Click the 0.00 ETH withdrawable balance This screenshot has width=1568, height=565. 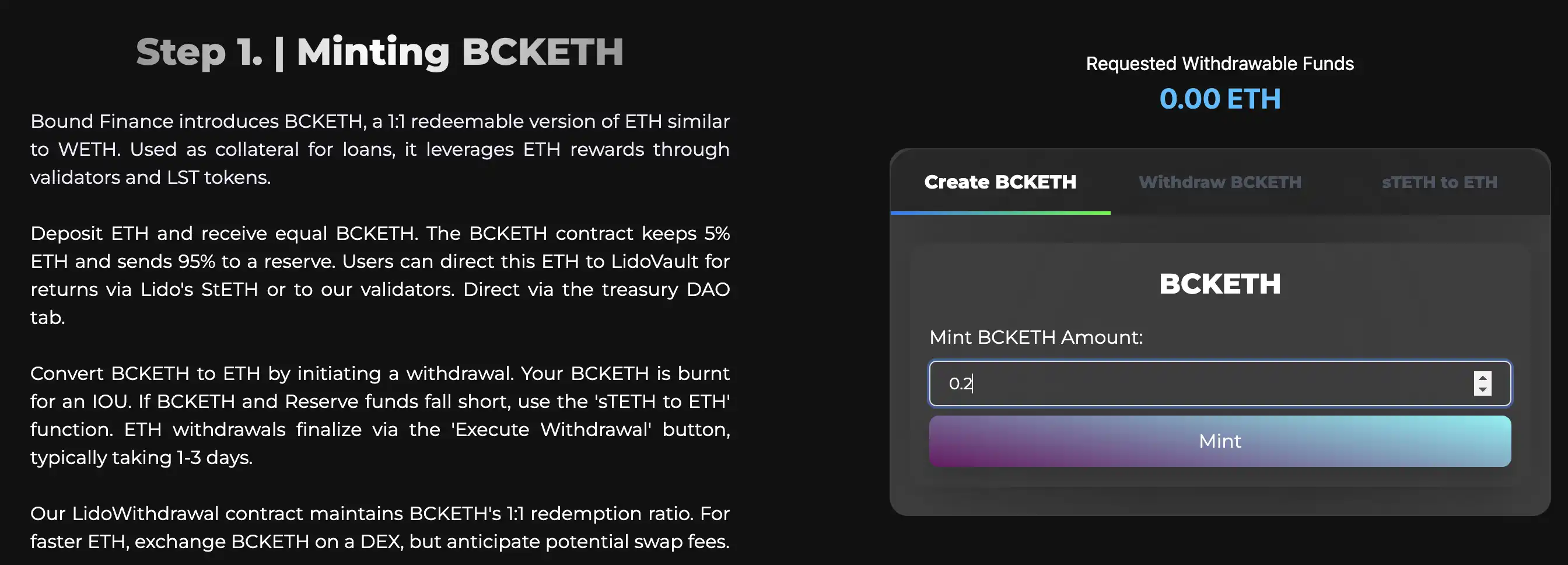pyautogui.click(x=1220, y=99)
